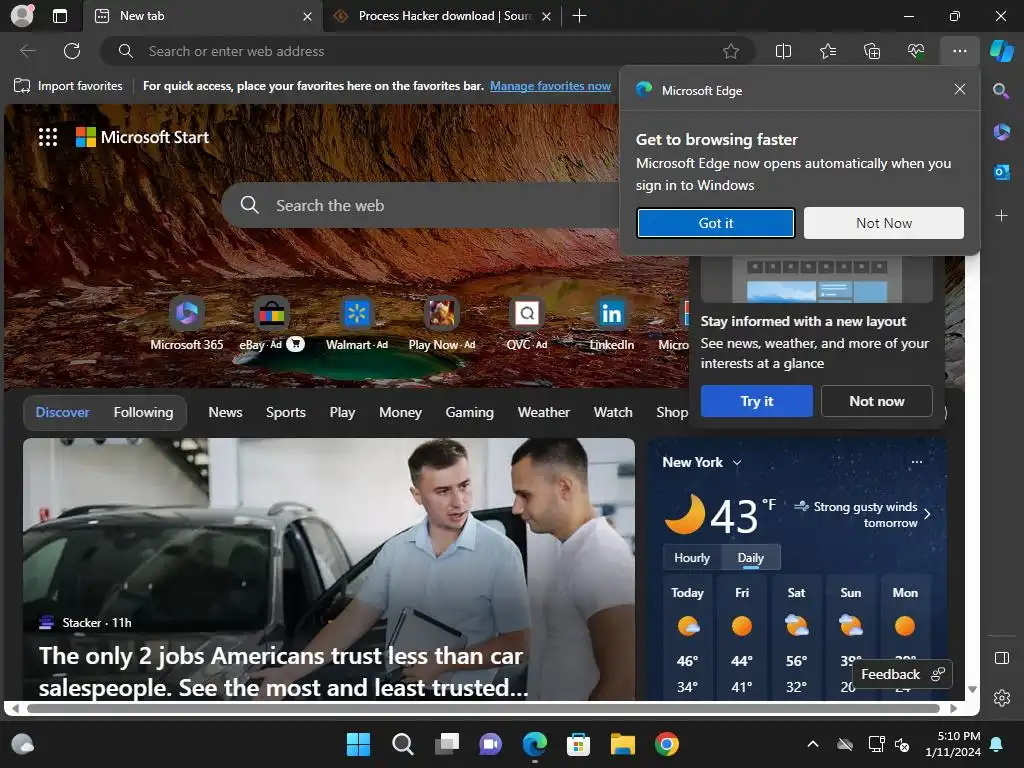The width and height of the screenshot is (1024, 768).
Task: Dismiss with Not Now in Edge popup
Action: [884, 223]
